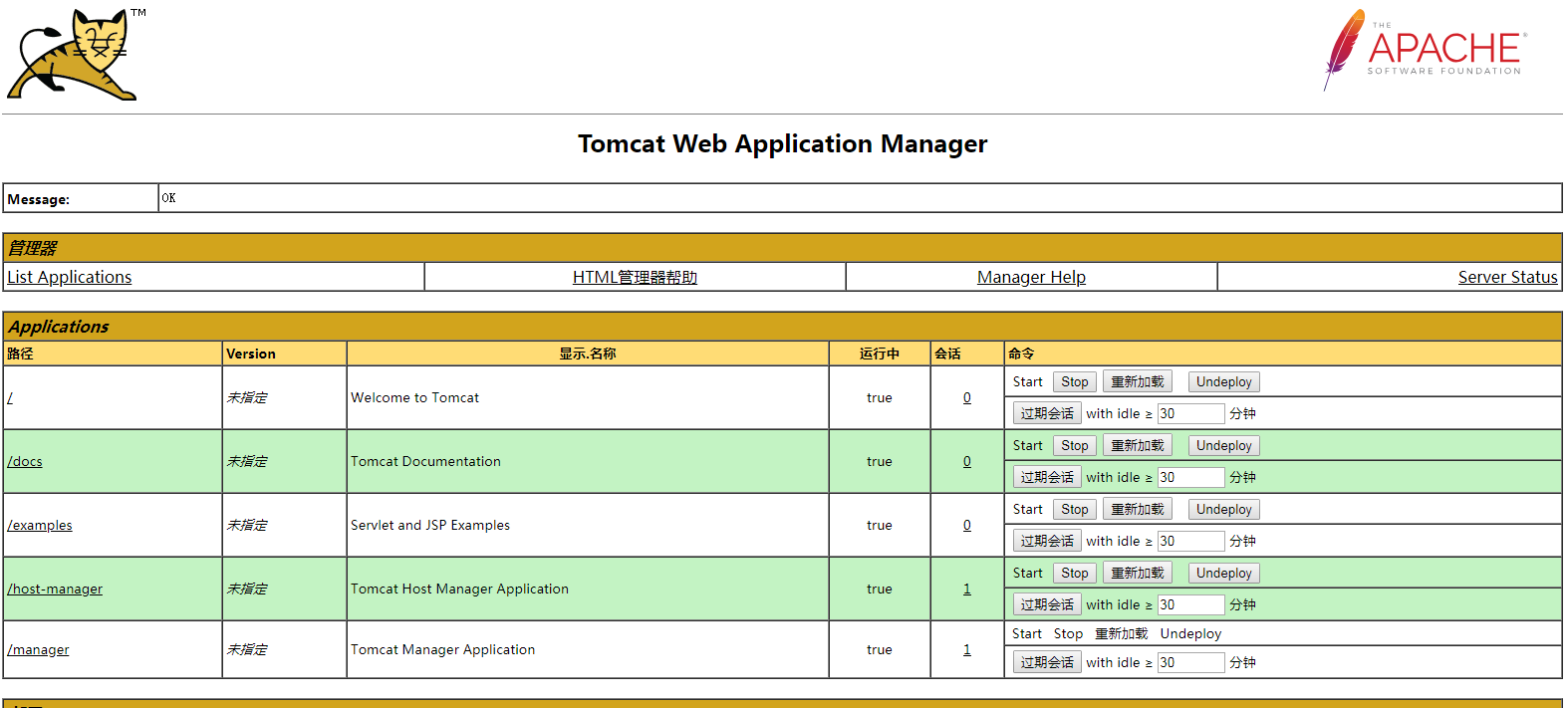Open the /manager application link

click(38, 649)
